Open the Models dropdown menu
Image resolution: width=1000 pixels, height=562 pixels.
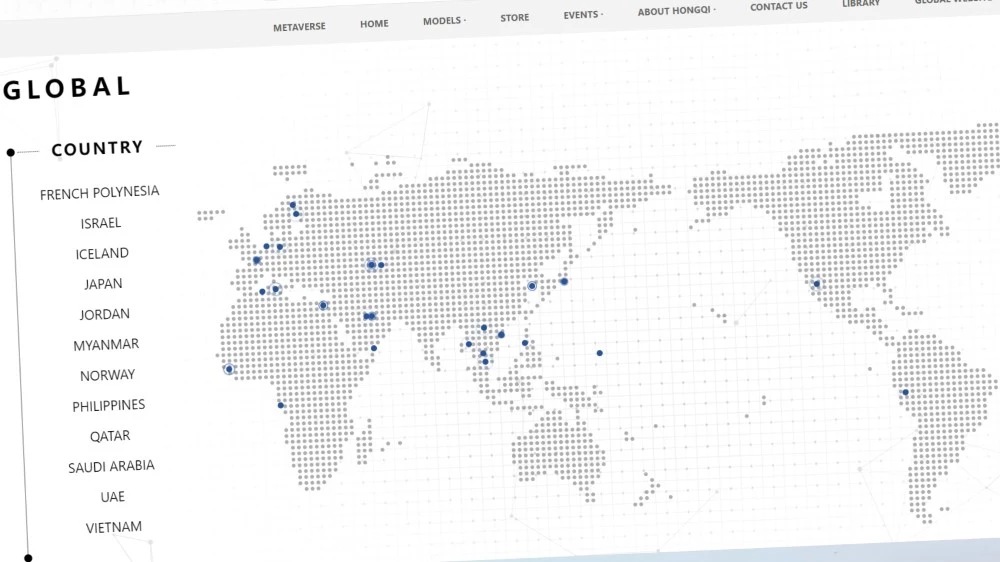coord(444,21)
